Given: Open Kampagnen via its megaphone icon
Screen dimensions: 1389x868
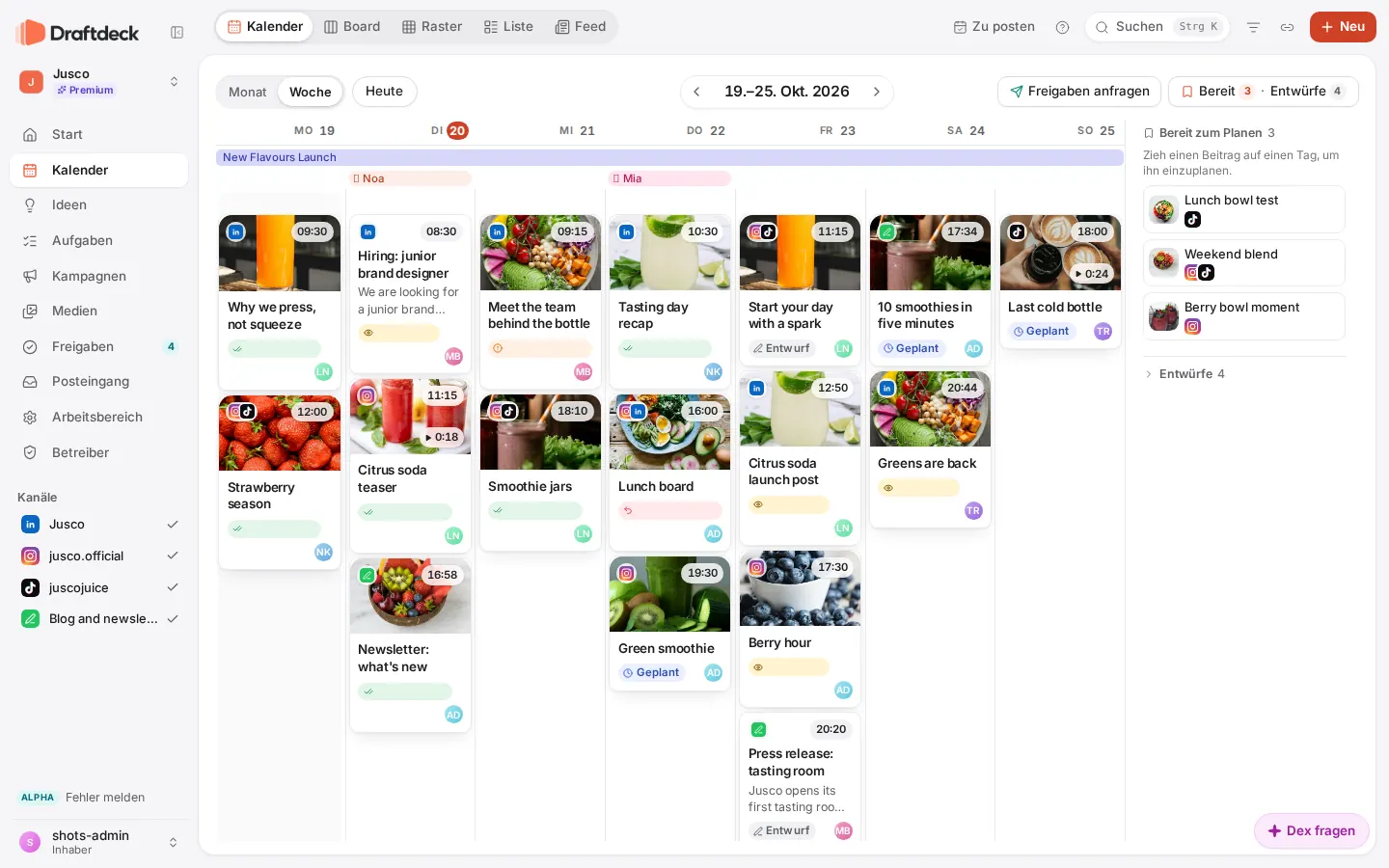Looking at the screenshot, I should pos(30,277).
